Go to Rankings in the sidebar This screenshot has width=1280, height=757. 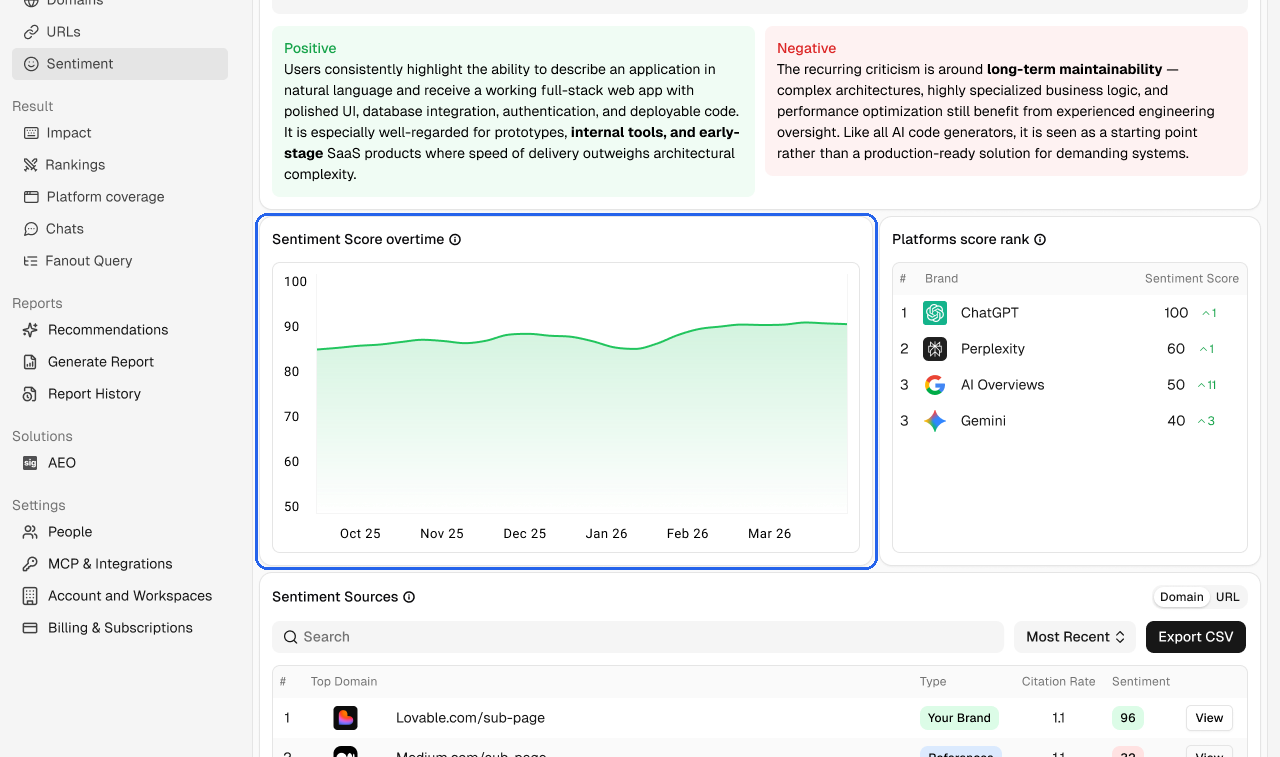click(120, 165)
